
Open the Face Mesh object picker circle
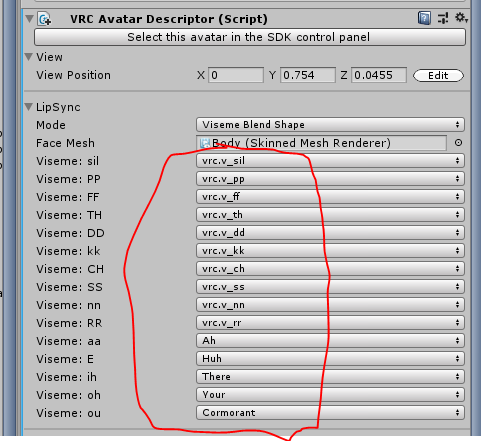coord(458,143)
